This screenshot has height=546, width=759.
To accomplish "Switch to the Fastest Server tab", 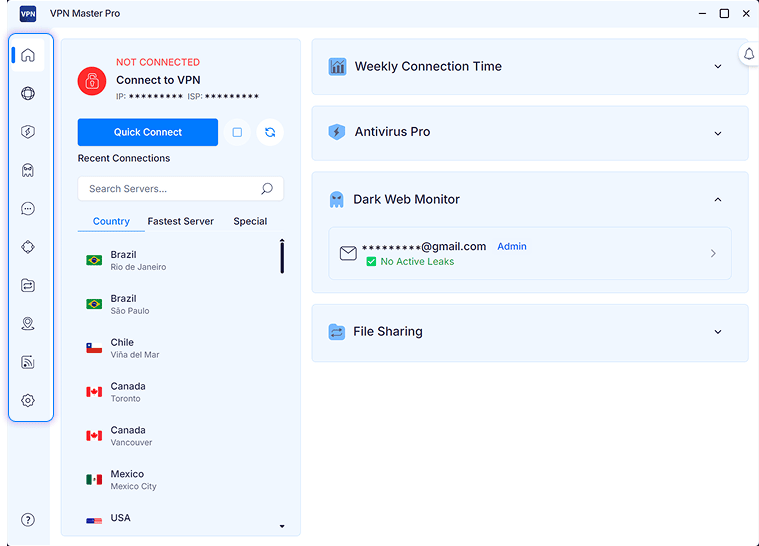I will click(x=181, y=221).
